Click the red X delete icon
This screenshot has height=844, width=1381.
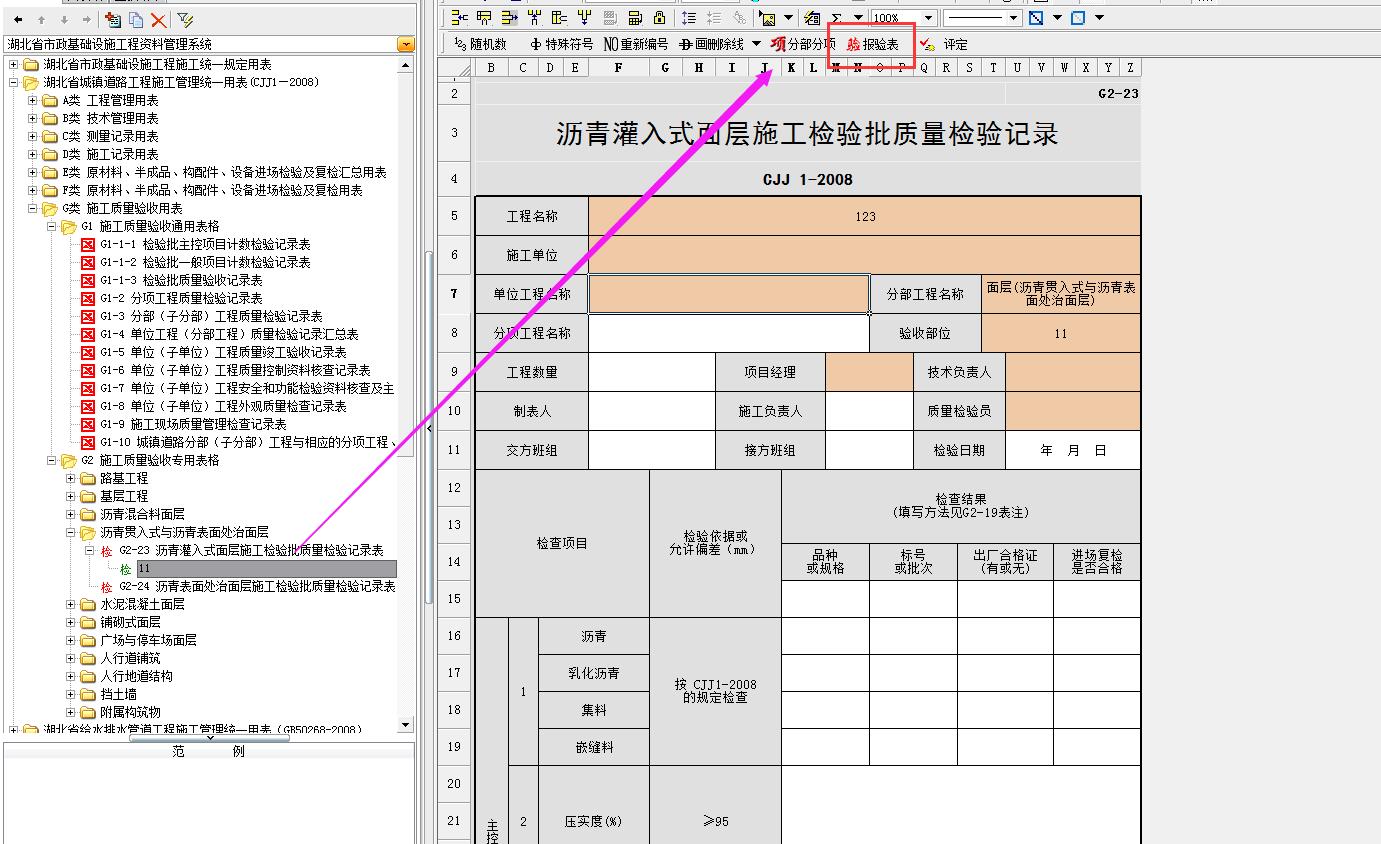(158, 20)
